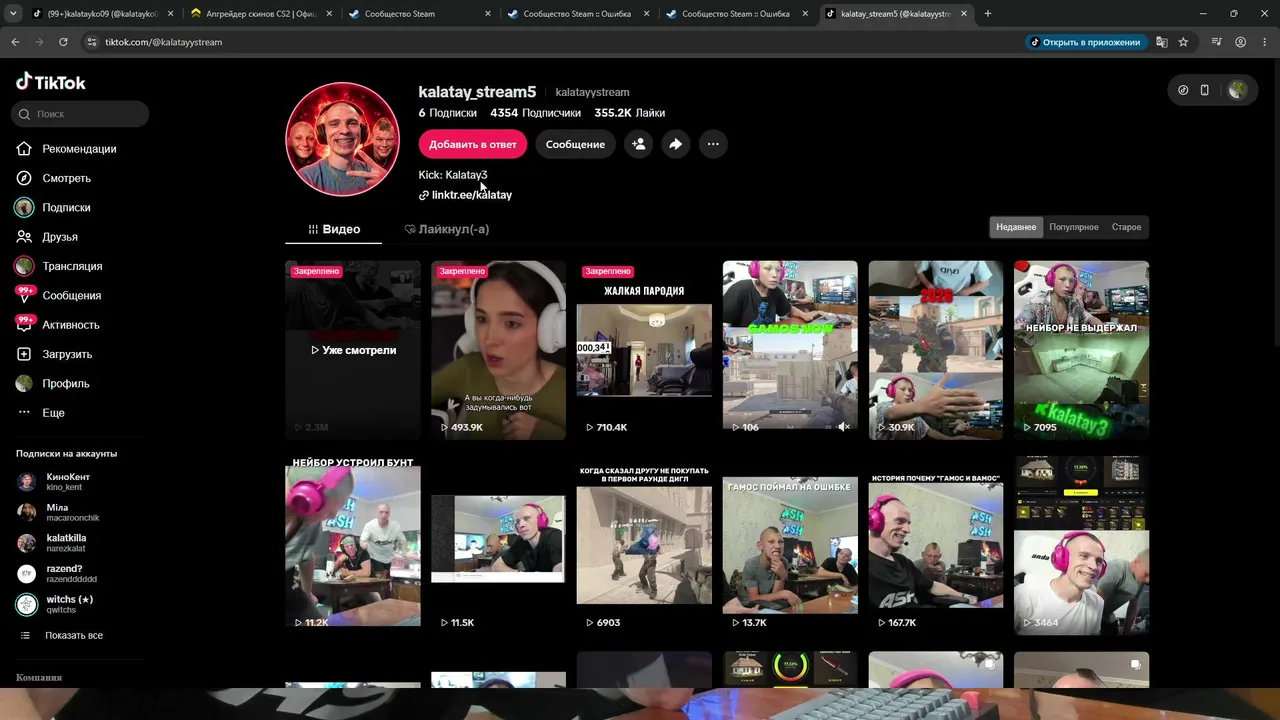Screen dimensions: 1280x720
Task: Switch to the Видео tab
Action: click(x=334, y=229)
